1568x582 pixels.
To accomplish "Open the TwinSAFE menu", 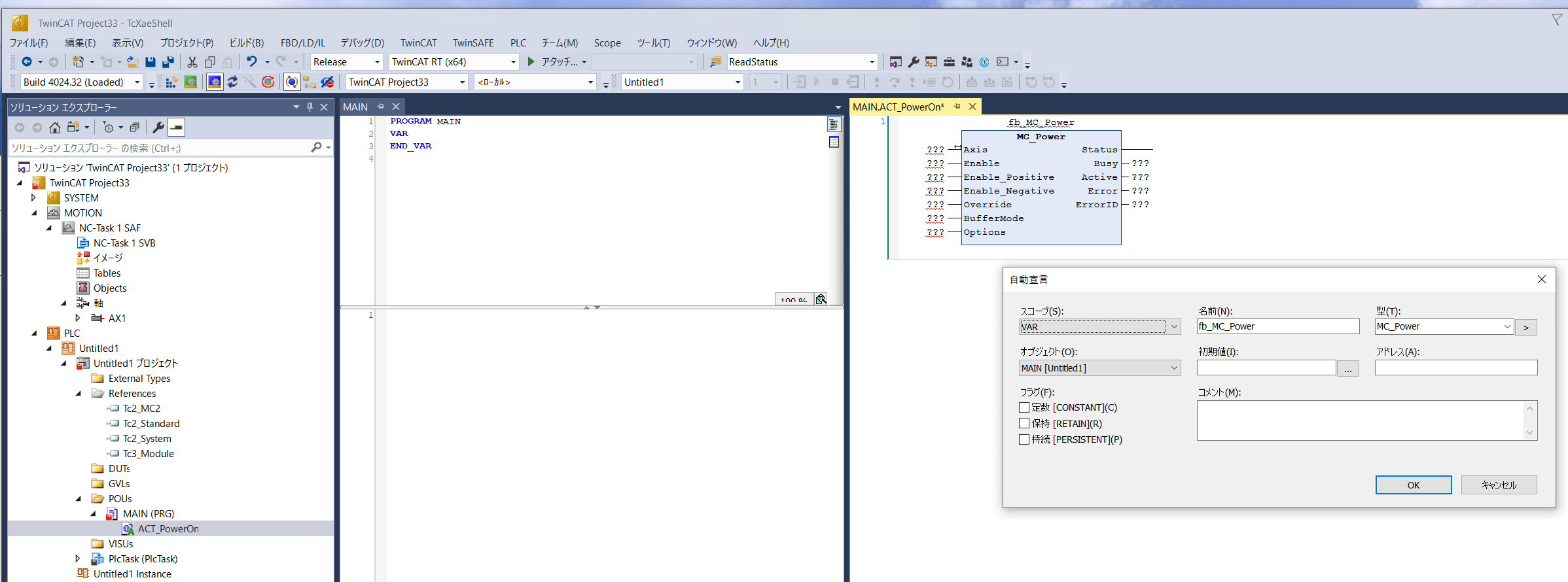I will pyautogui.click(x=473, y=43).
